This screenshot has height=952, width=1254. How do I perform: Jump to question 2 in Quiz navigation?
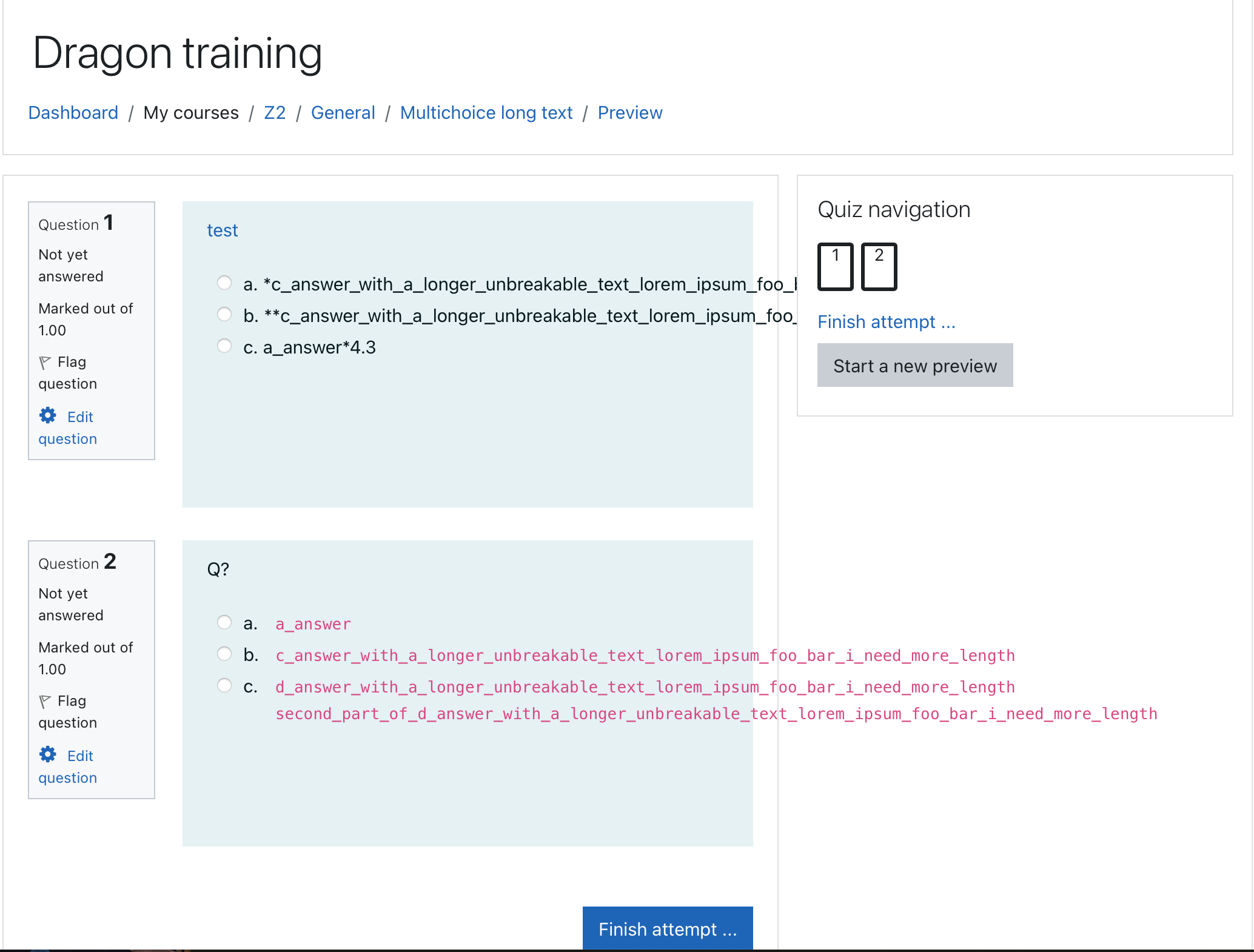(879, 267)
